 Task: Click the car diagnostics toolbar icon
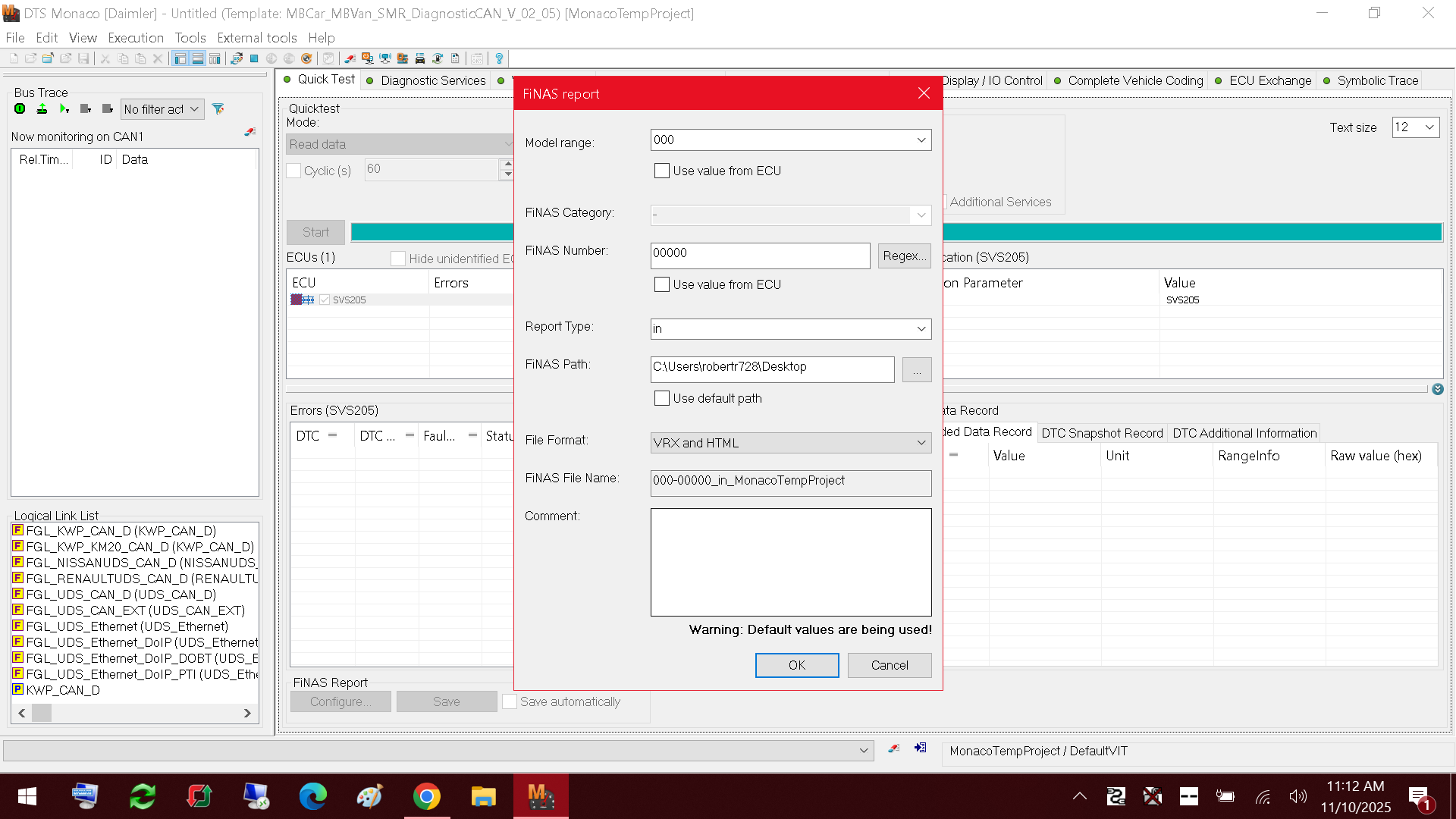(420, 58)
